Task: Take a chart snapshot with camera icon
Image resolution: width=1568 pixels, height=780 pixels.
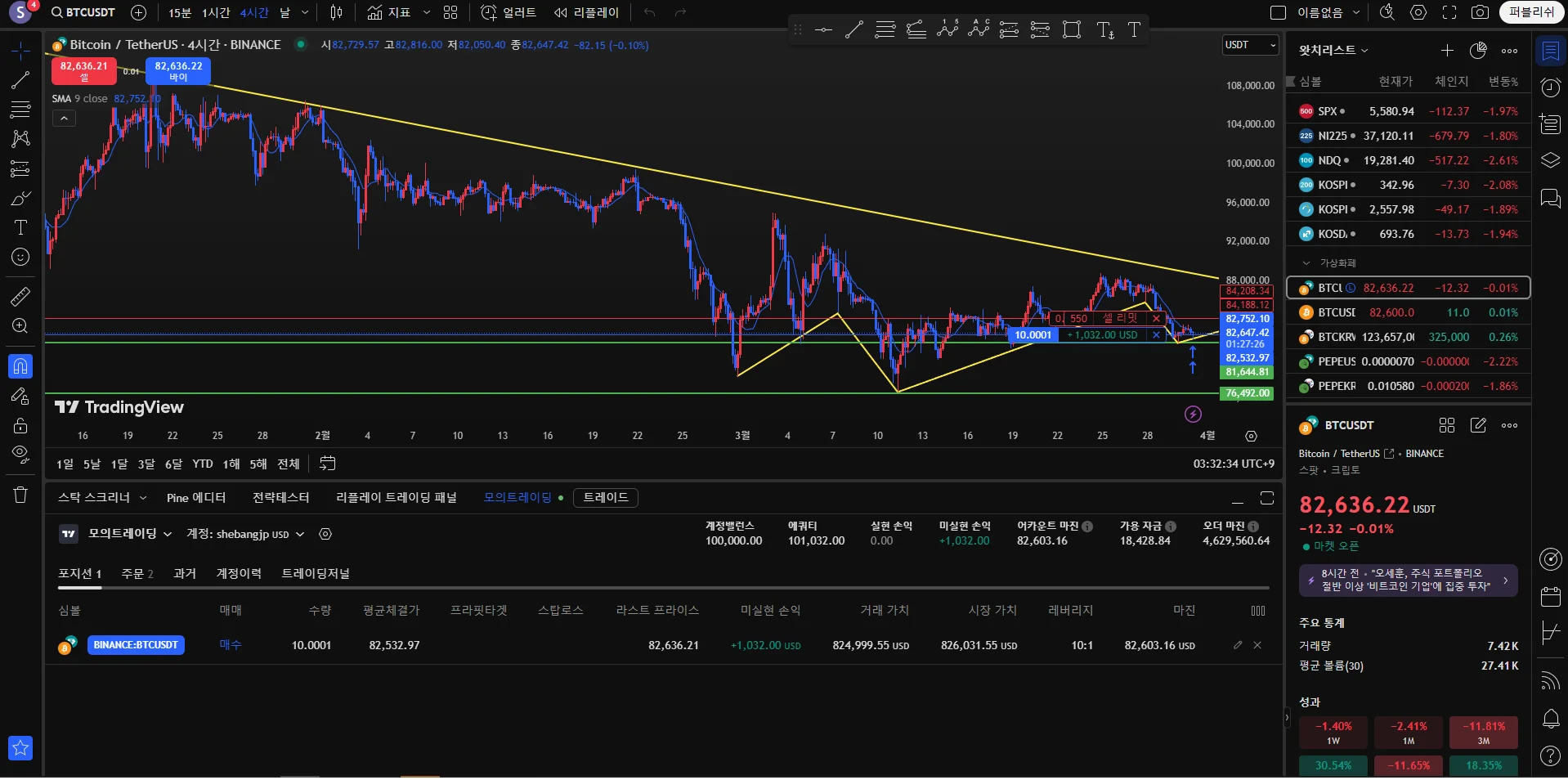Action: (1480, 12)
